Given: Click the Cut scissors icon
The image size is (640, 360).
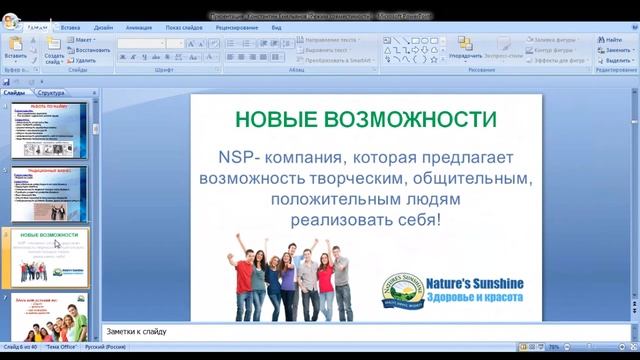Looking at the screenshot, I should [x=33, y=40].
